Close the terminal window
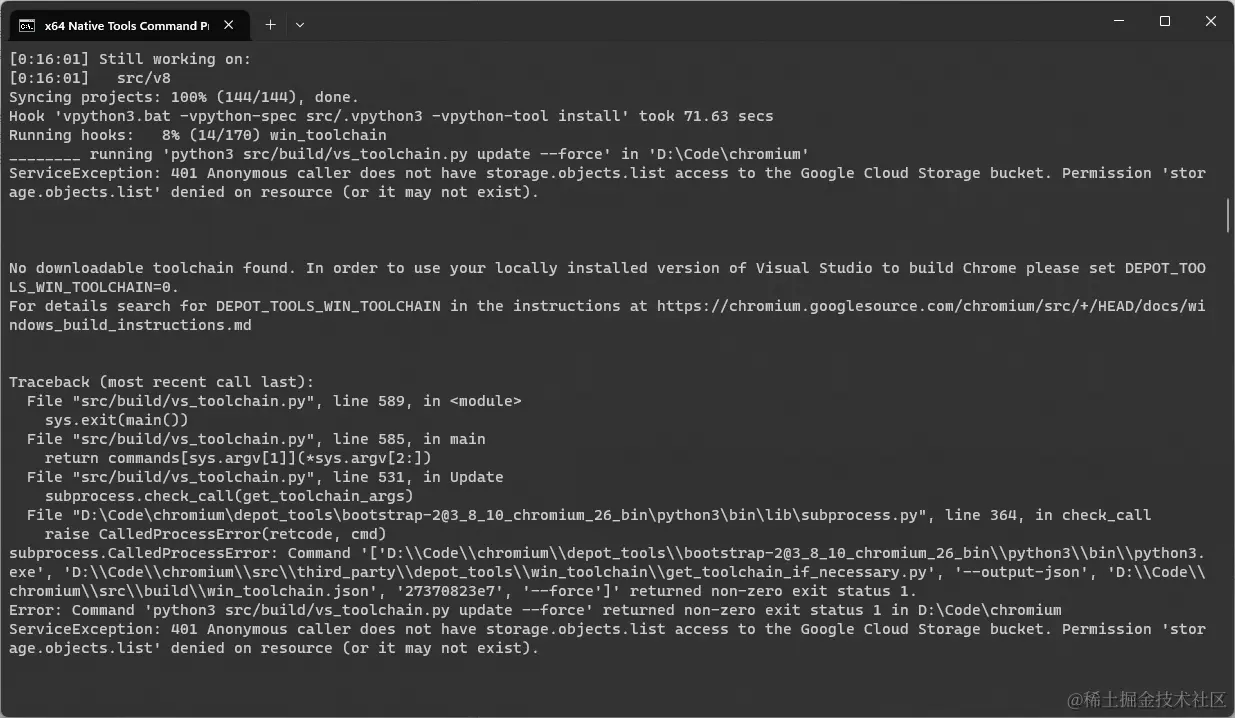 click(1210, 21)
